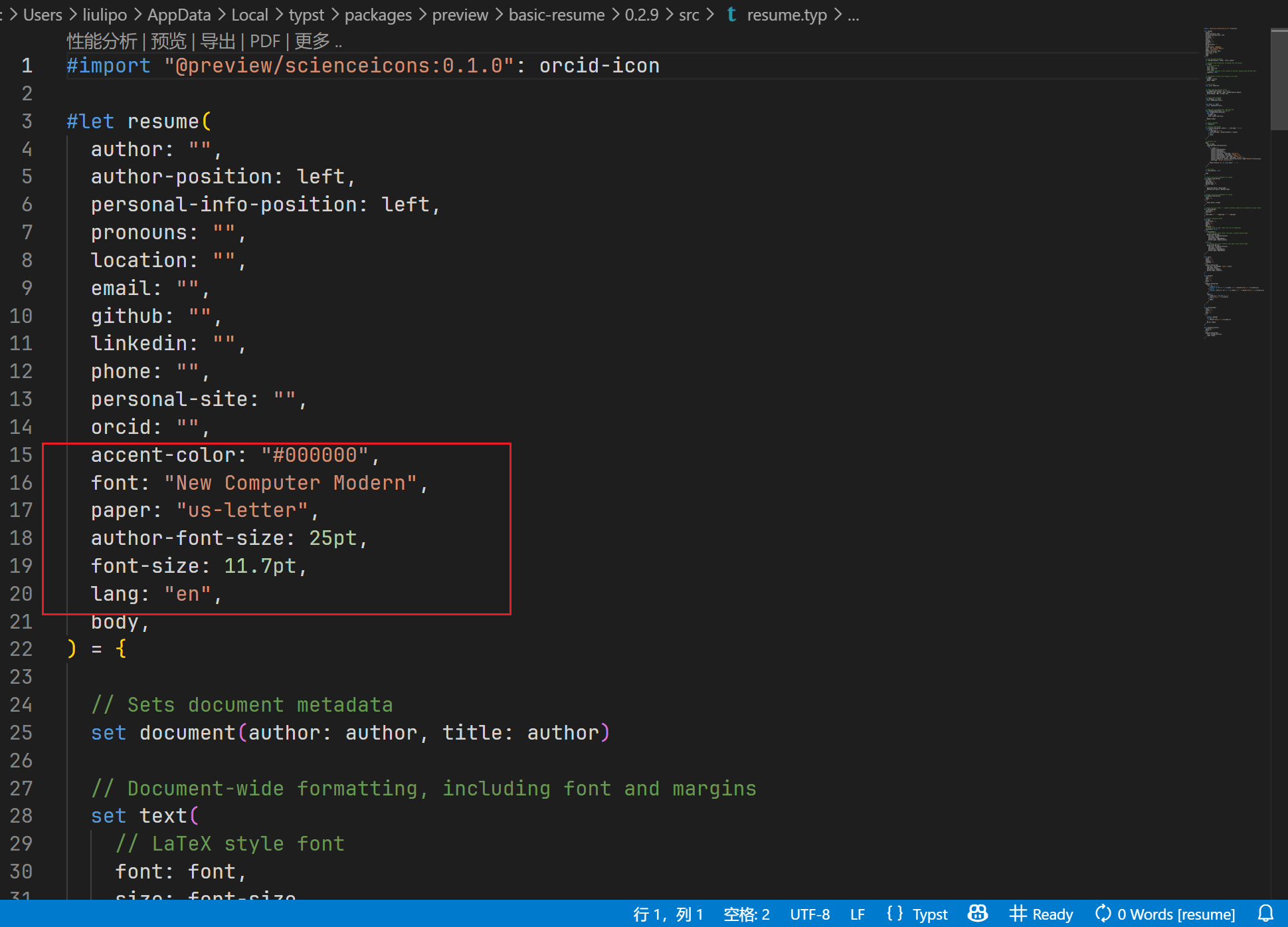Change LF end-of-line sequence

pyautogui.click(x=858, y=914)
